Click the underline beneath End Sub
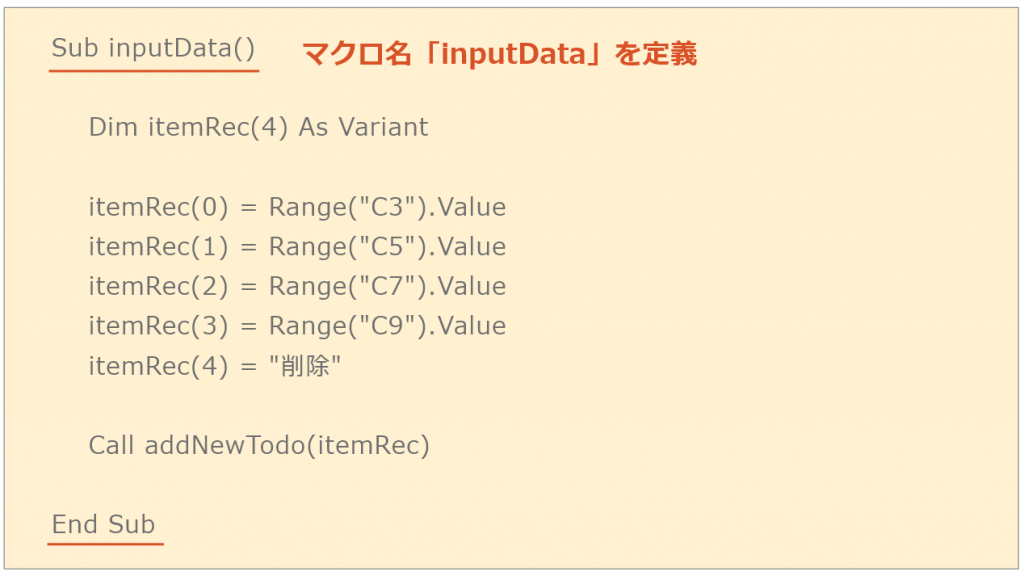 [x=105, y=543]
